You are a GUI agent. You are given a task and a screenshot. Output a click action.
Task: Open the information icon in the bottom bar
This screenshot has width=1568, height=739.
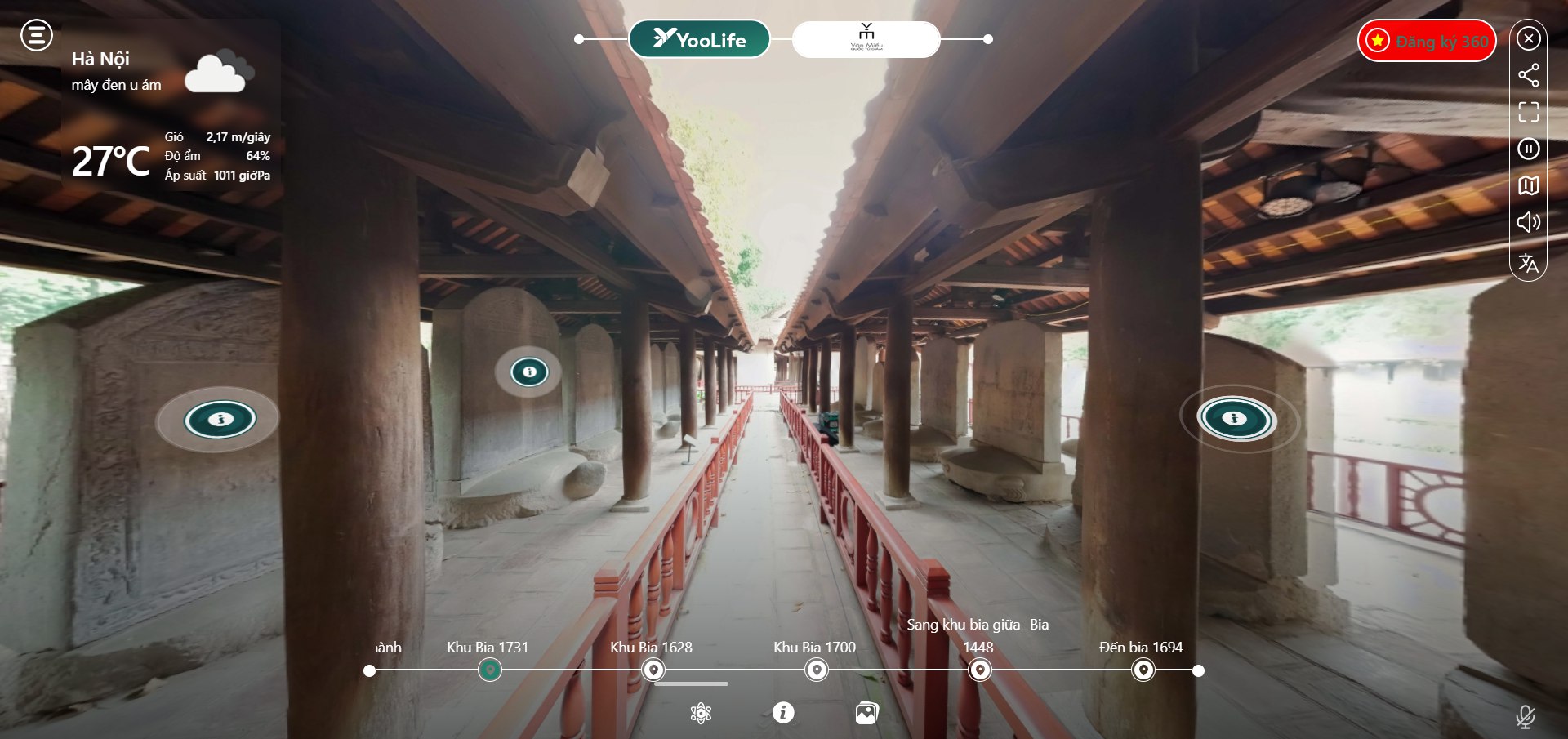pos(783,713)
